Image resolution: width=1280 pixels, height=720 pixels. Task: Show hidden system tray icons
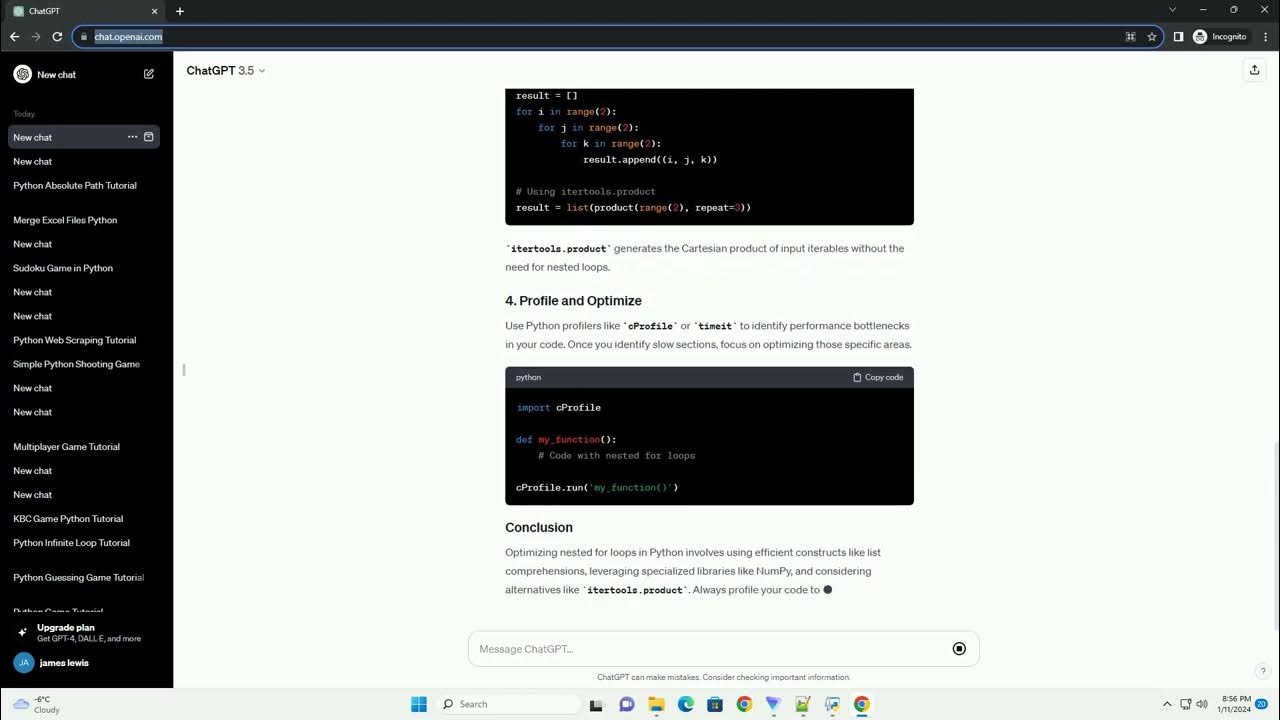1166,704
